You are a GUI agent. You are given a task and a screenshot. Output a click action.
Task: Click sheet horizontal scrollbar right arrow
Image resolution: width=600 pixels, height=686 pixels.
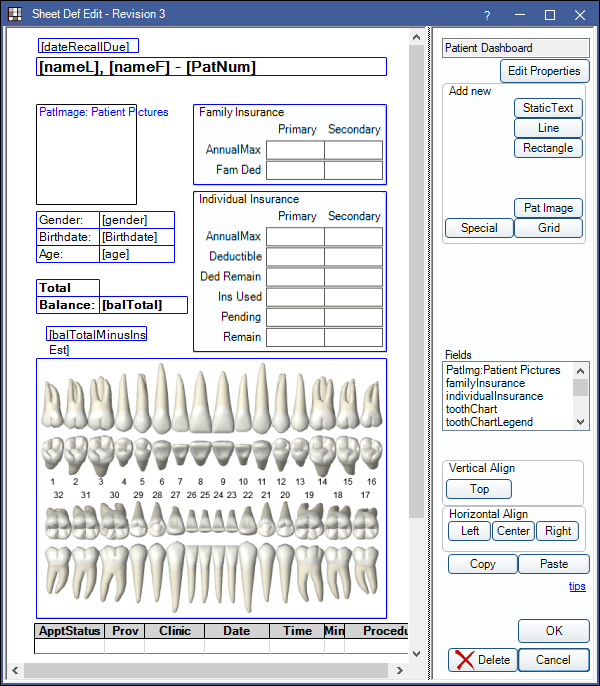399,670
